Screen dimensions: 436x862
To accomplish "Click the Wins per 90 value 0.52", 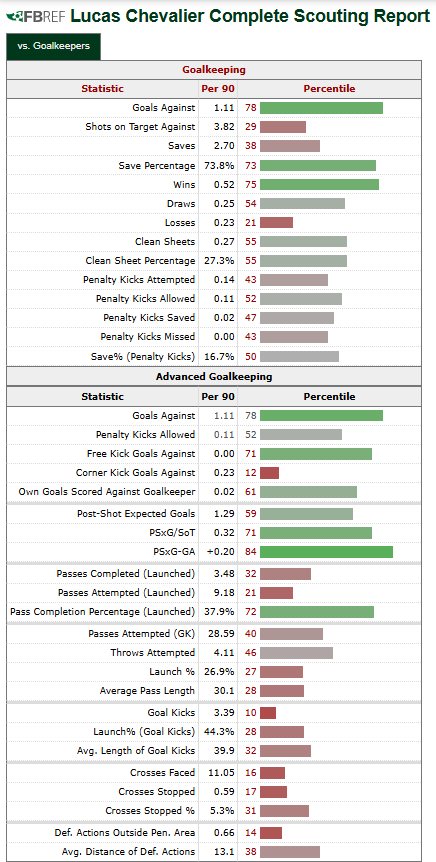I will click(x=224, y=184).
